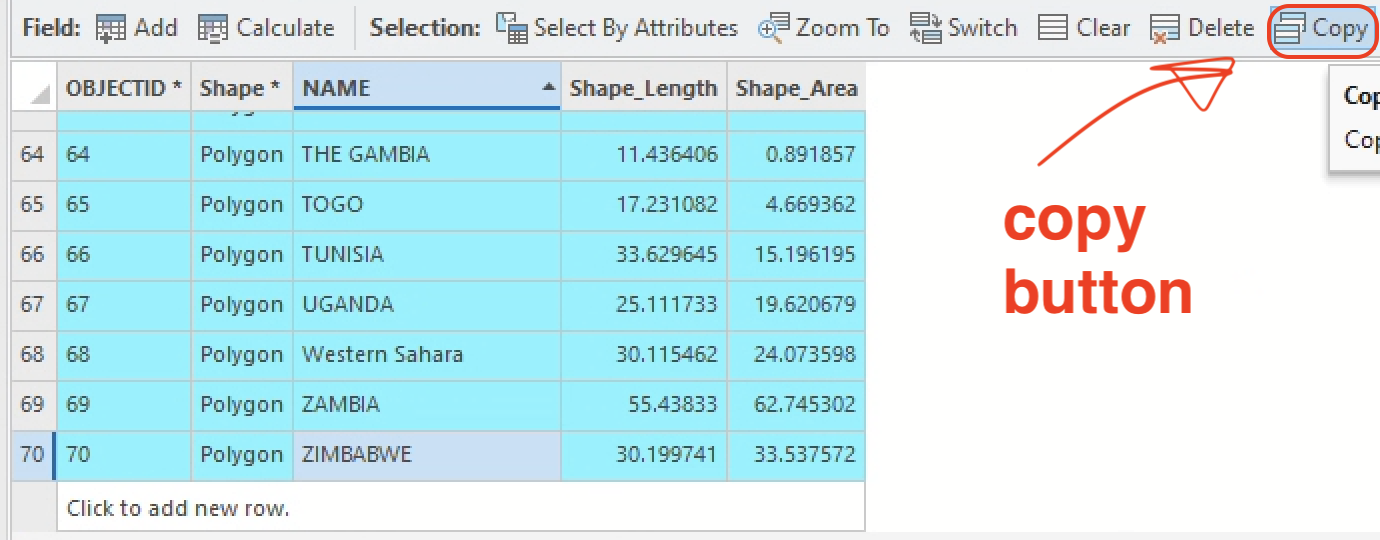This screenshot has width=1380, height=540.
Task: Select row 70 using row header
Action: coord(33,455)
